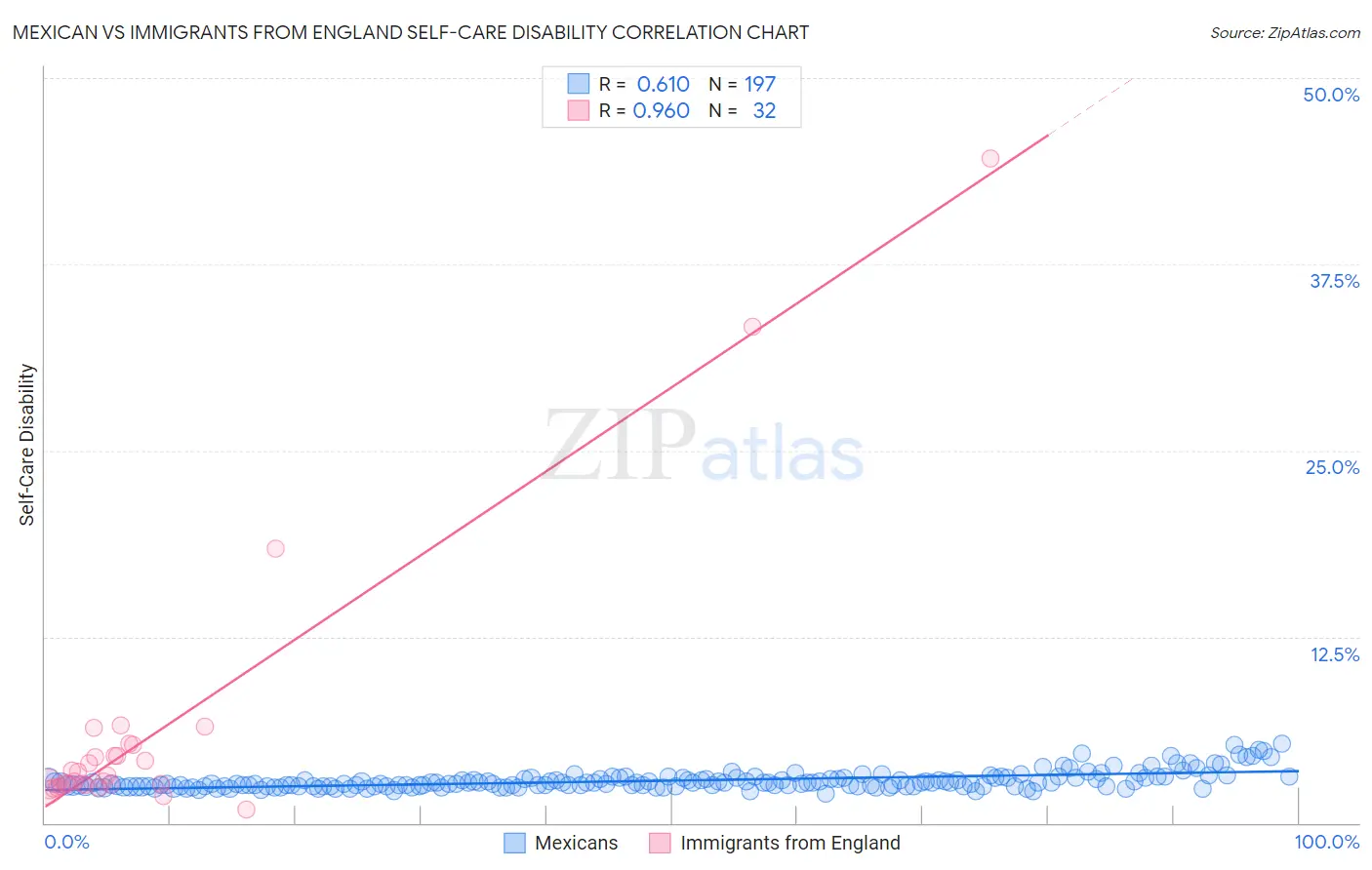Open the Source: ZipAtlas.com link

1285,32
